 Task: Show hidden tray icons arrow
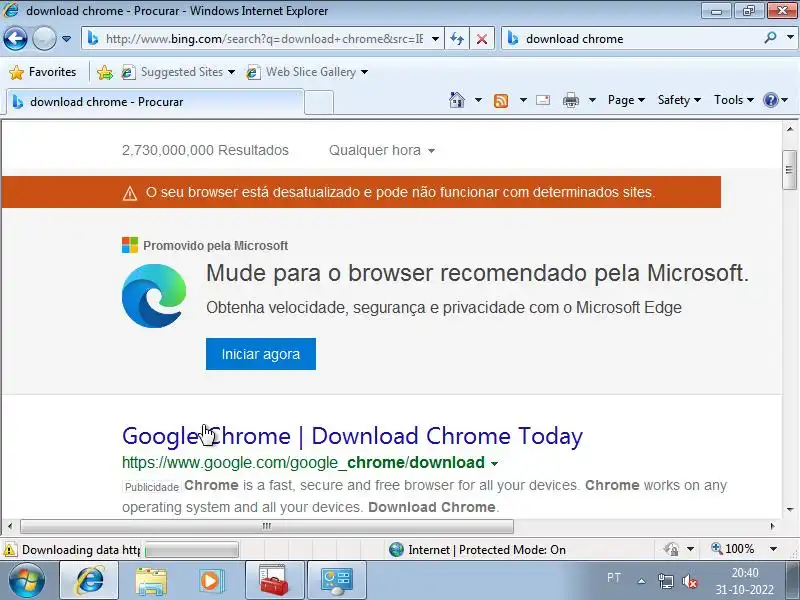[642, 581]
